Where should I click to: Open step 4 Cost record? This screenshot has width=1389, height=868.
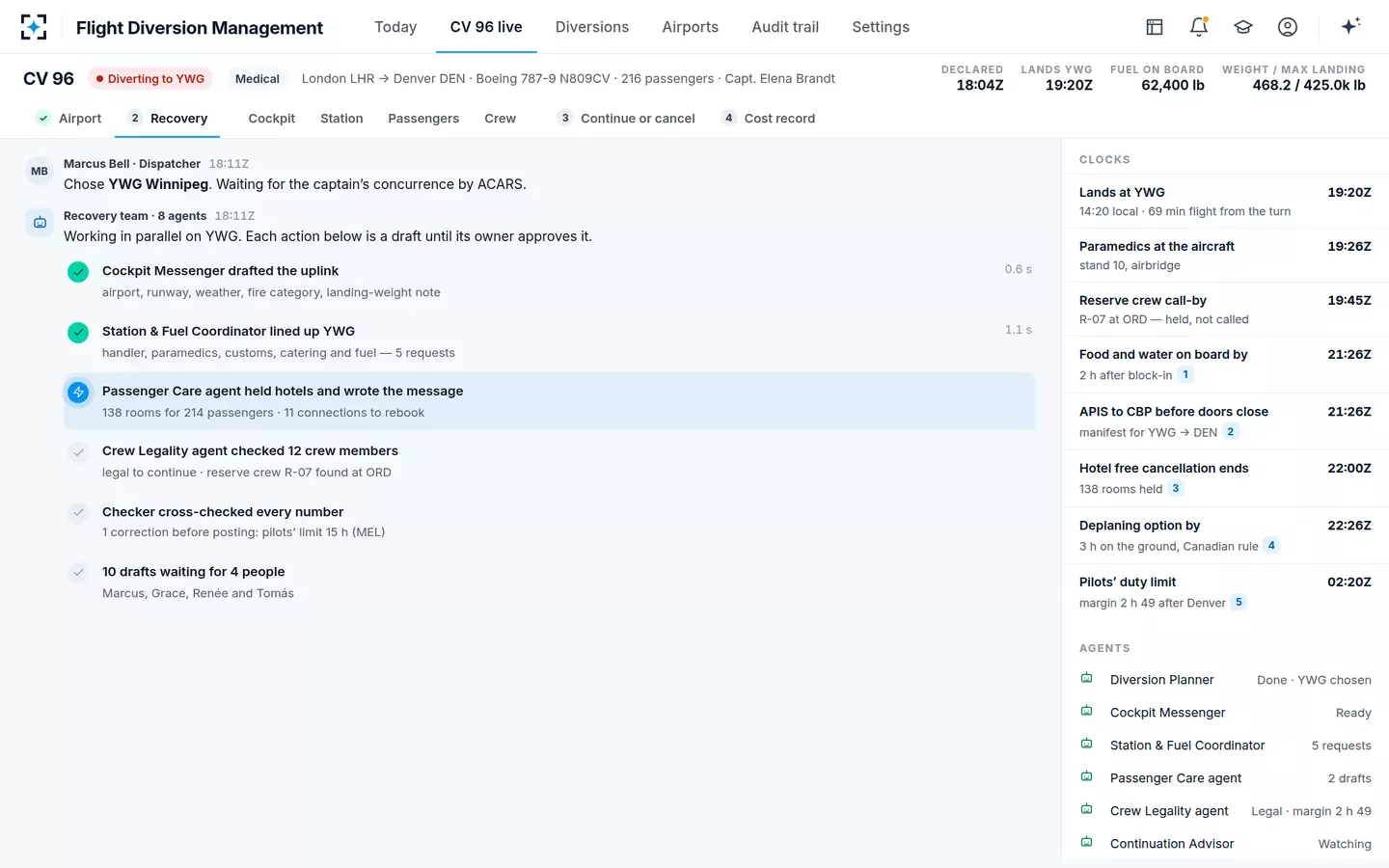(x=769, y=119)
